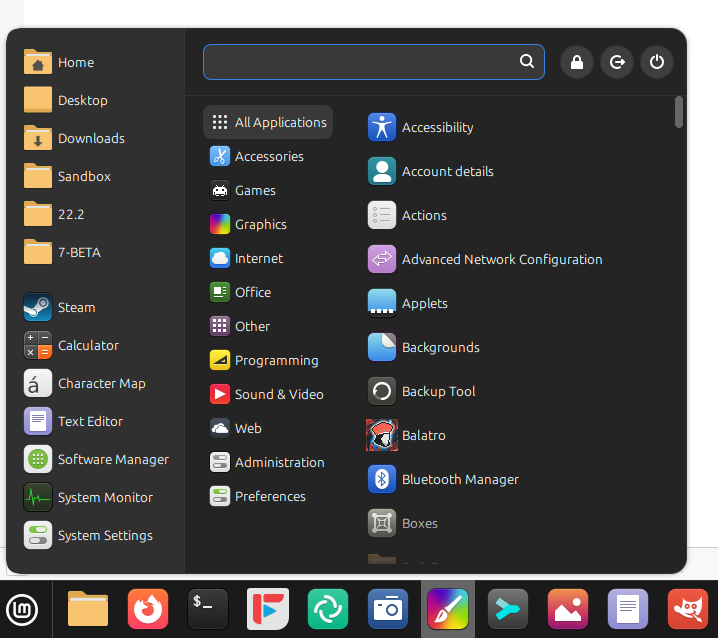Open the terminal from the panel
Viewport: 718px width, 638px height.
[x=208, y=608]
